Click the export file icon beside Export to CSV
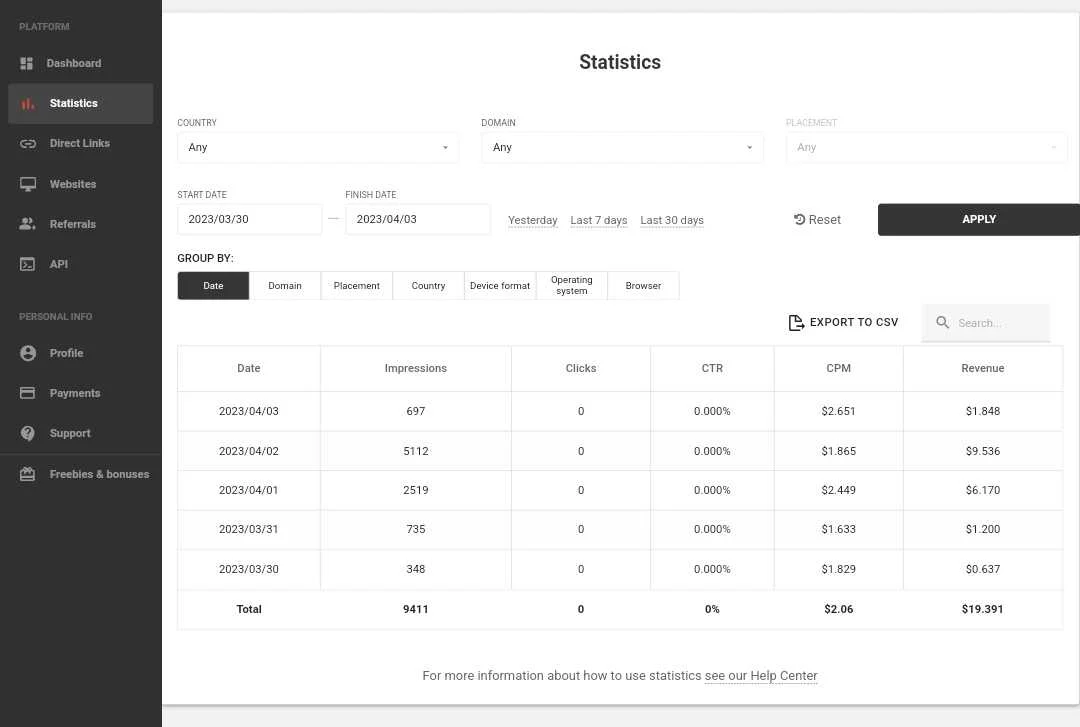The width and height of the screenshot is (1080, 727). point(796,322)
